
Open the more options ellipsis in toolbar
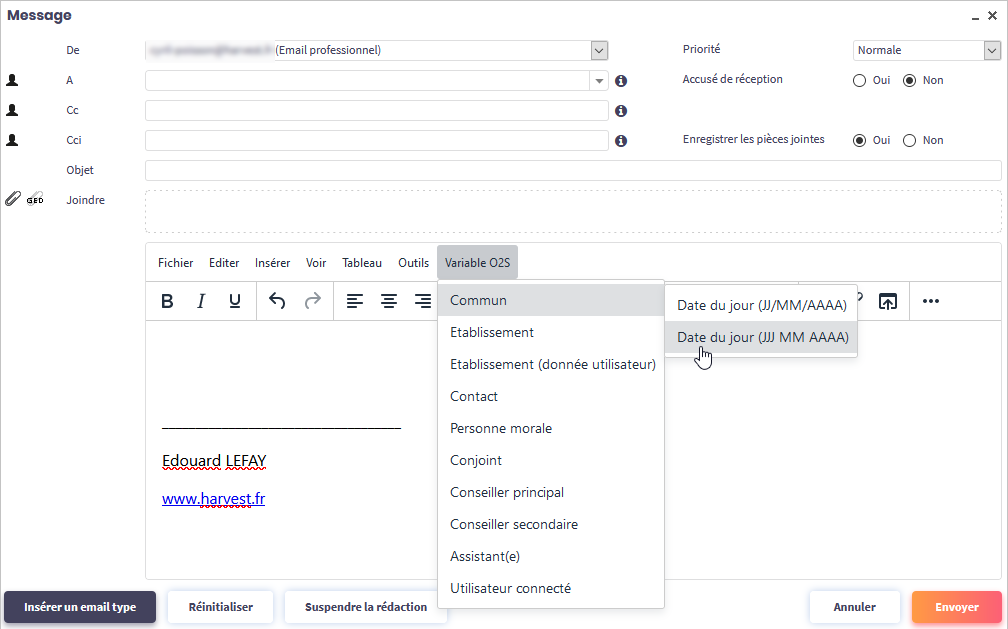coord(931,301)
